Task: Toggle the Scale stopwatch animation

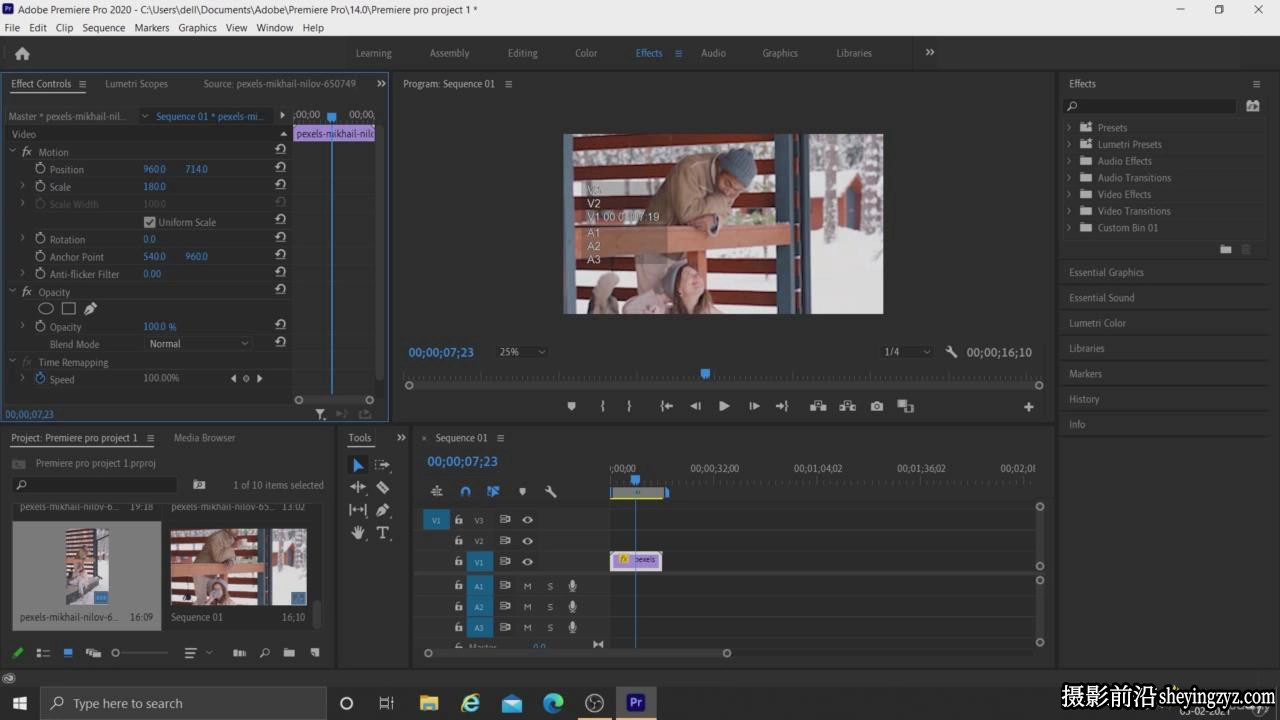Action: pyautogui.click(x=40, y=186)
